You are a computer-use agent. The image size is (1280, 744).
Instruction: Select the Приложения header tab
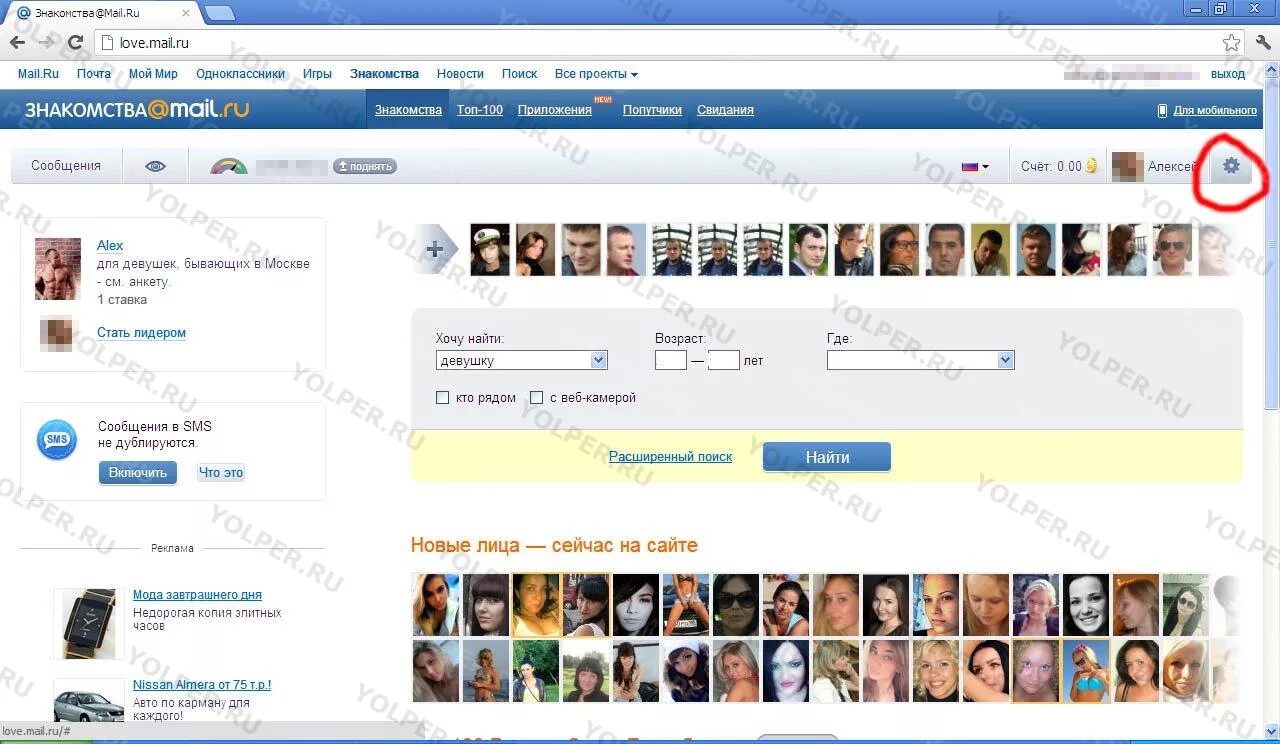pyautogui.click(x=555, y=110)
